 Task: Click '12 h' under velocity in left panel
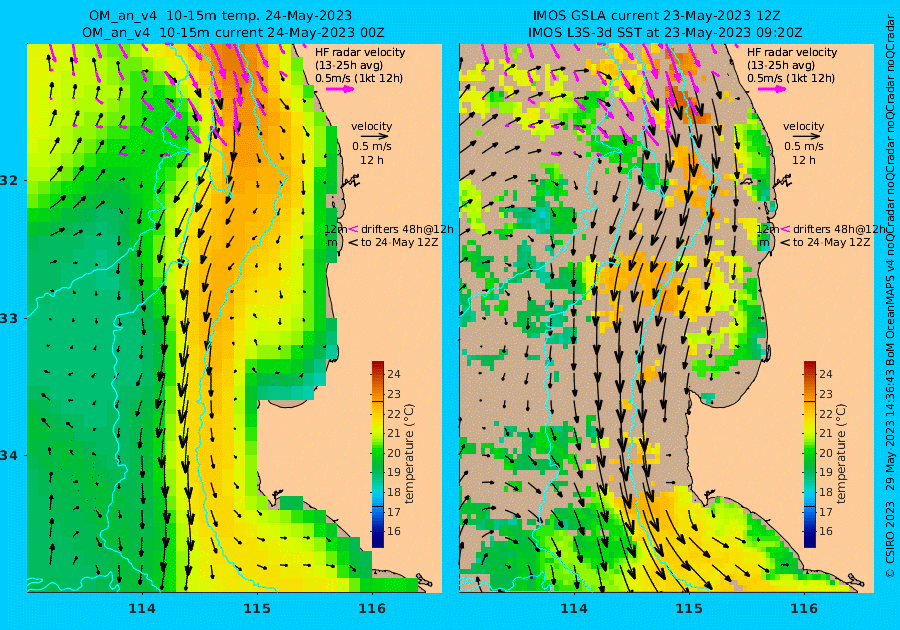click(371, 160)
